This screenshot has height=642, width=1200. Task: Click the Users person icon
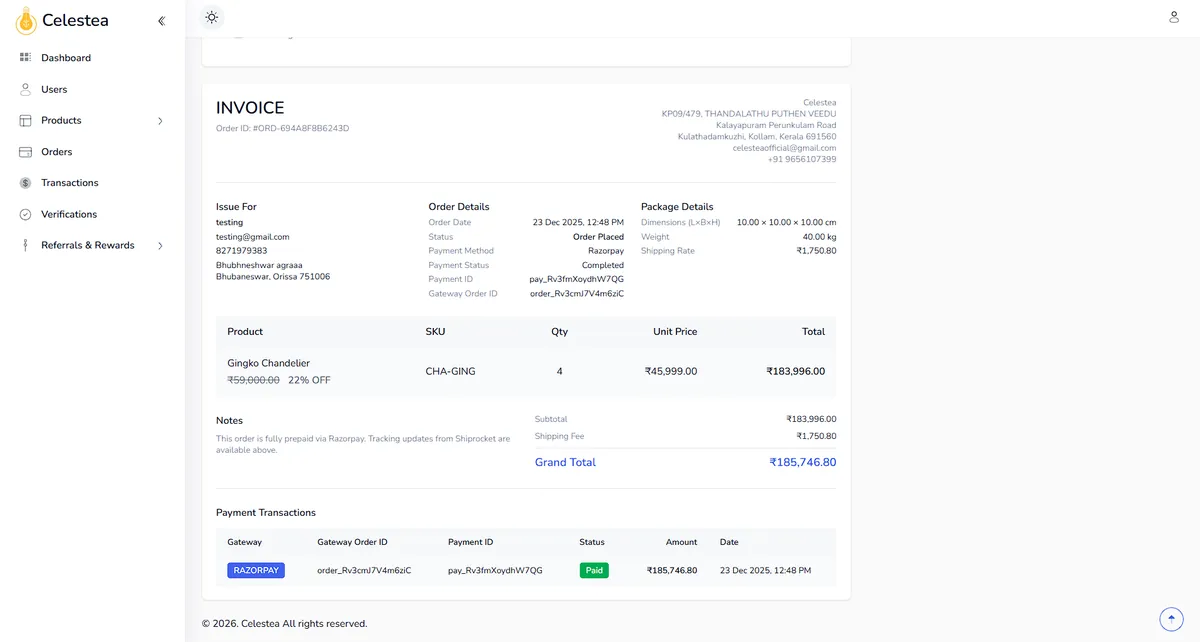tap(25, 89)
